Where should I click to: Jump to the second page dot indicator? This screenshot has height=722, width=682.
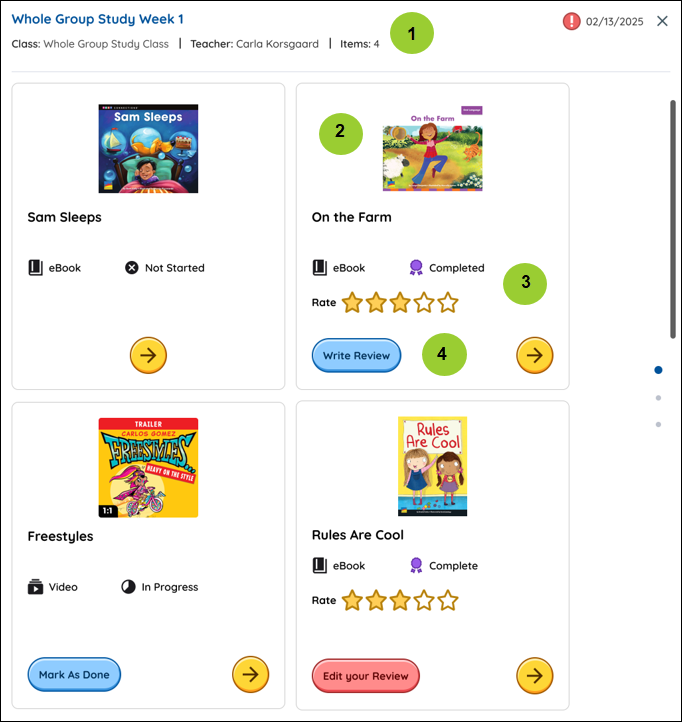click(x=659, y=398)
